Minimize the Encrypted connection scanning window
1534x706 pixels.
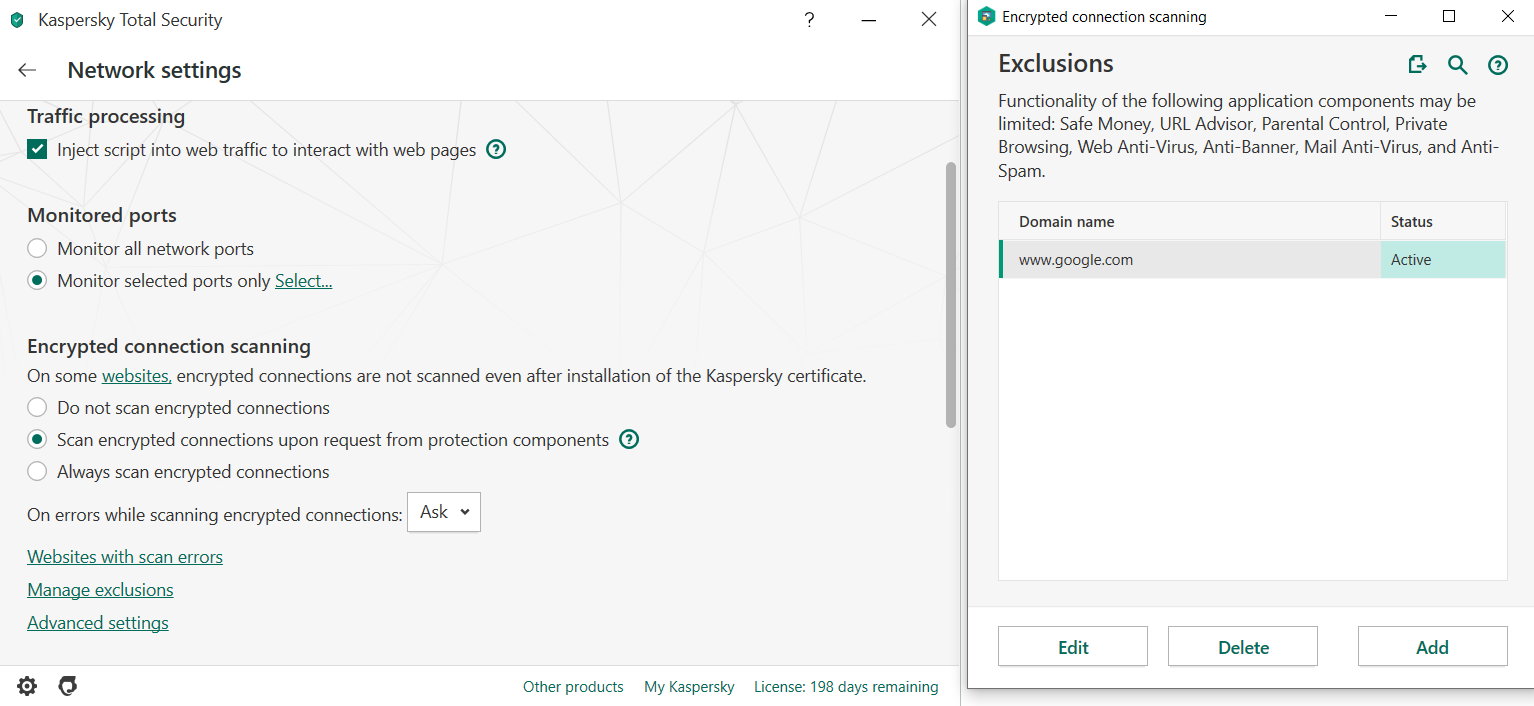tap(1391, 16)
